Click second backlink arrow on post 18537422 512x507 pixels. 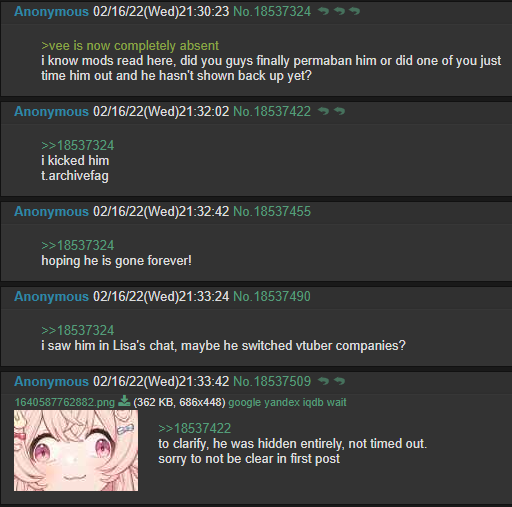coord(339,111)
